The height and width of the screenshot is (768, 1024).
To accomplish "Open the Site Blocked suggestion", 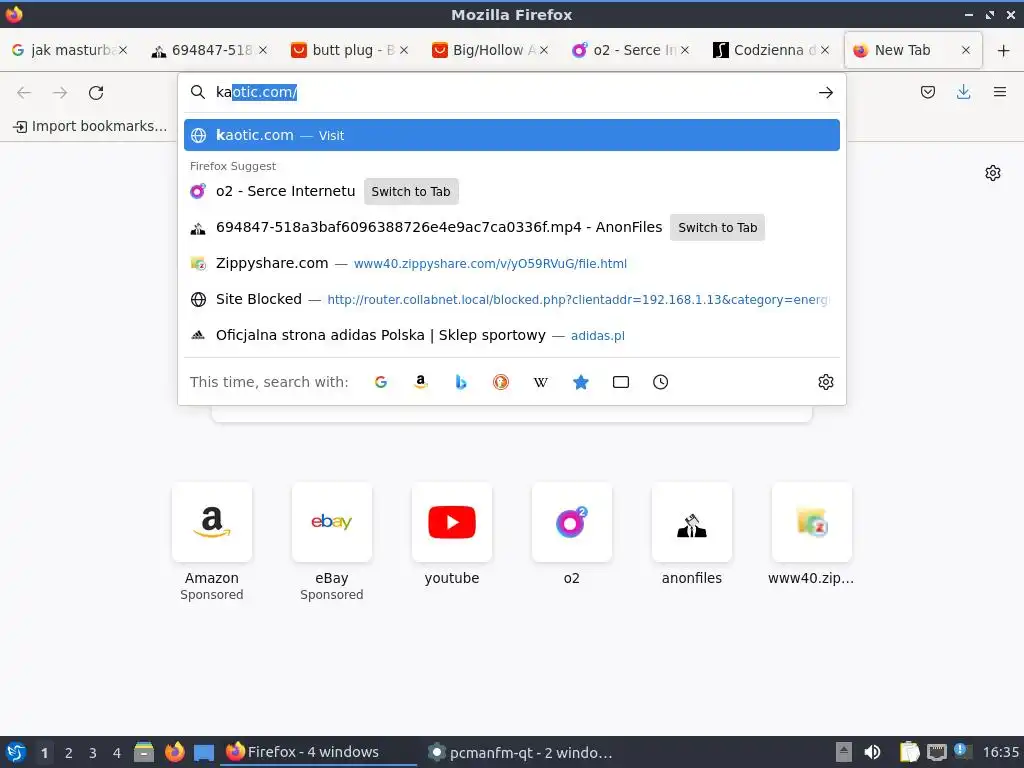I will (x=511, y=299).
